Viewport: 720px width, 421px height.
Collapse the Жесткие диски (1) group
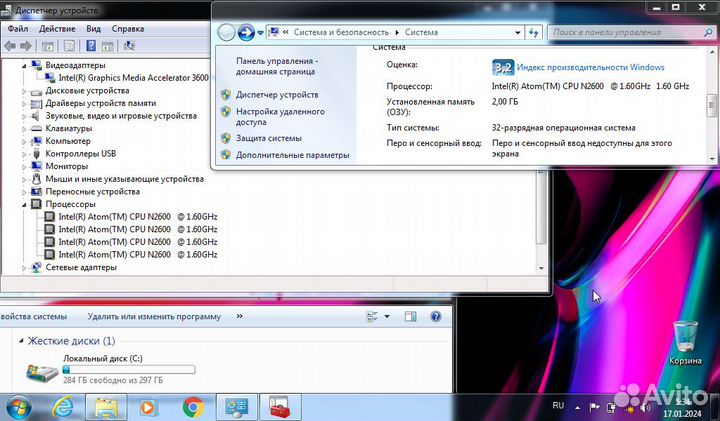click(x=21, y=341)
